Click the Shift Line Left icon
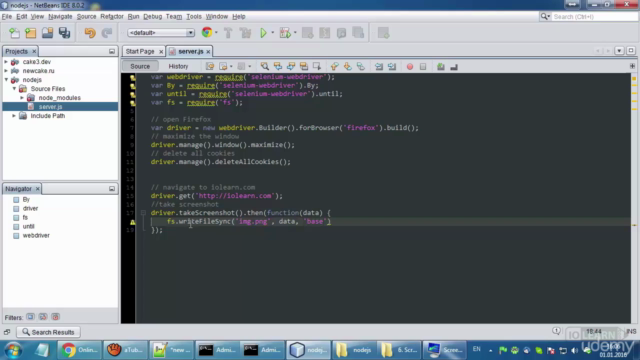The image size is (640, 360). point(379,67)
